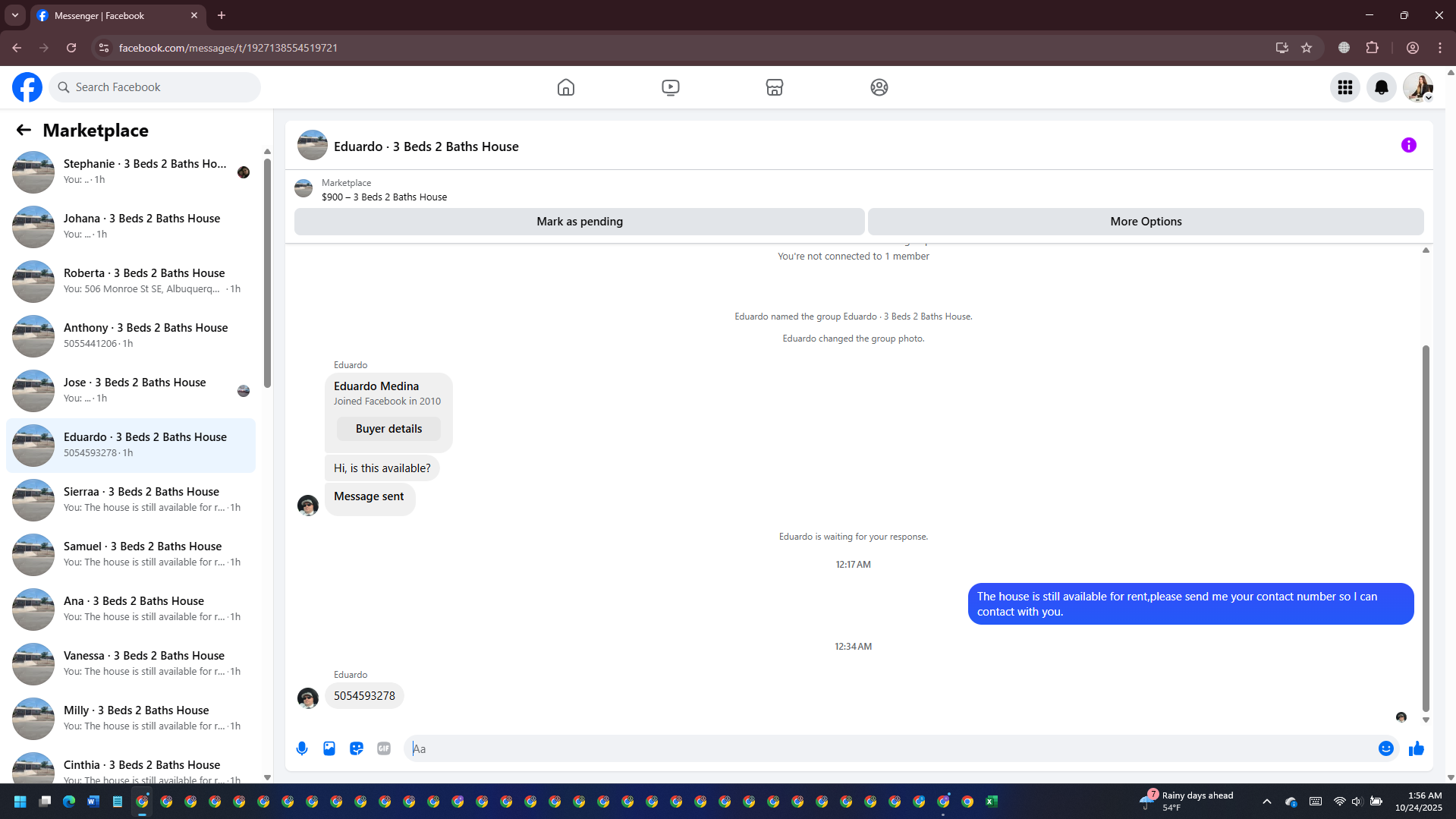
Task: Reload the page with browser refresh
Action: point(71,48)
